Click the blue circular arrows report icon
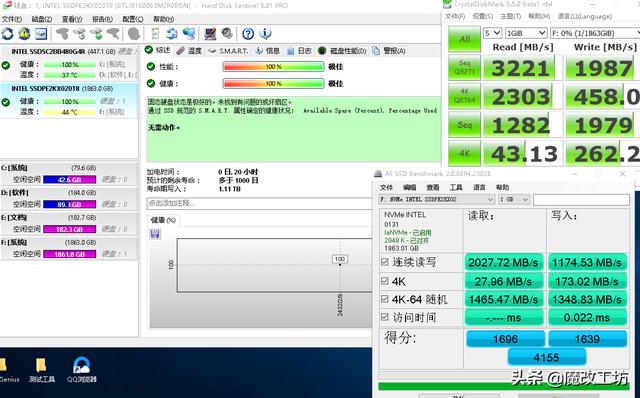The width and height of the screenshot is (640, 398). [x=172, y=34]
